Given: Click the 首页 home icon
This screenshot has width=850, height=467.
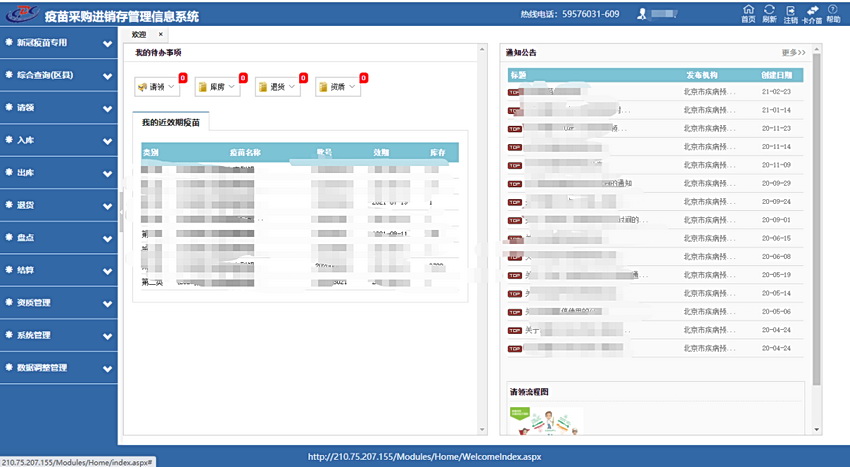Looking at the screenshot, I should tap(748, 11).
